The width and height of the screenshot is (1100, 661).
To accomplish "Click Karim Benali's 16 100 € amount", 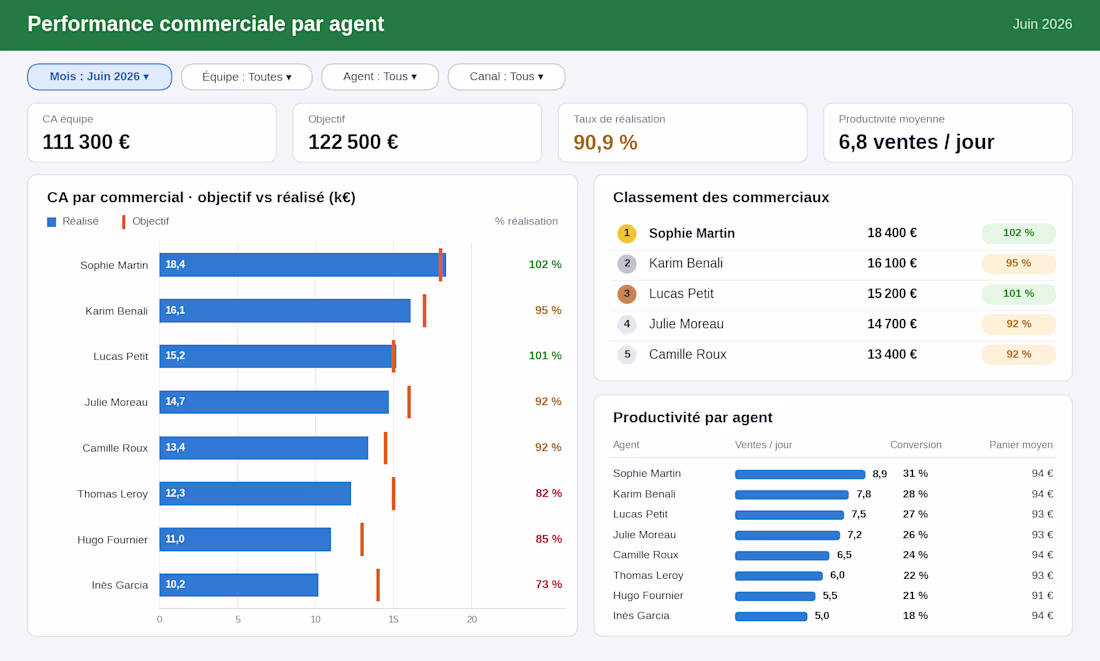I will [892, 263].
